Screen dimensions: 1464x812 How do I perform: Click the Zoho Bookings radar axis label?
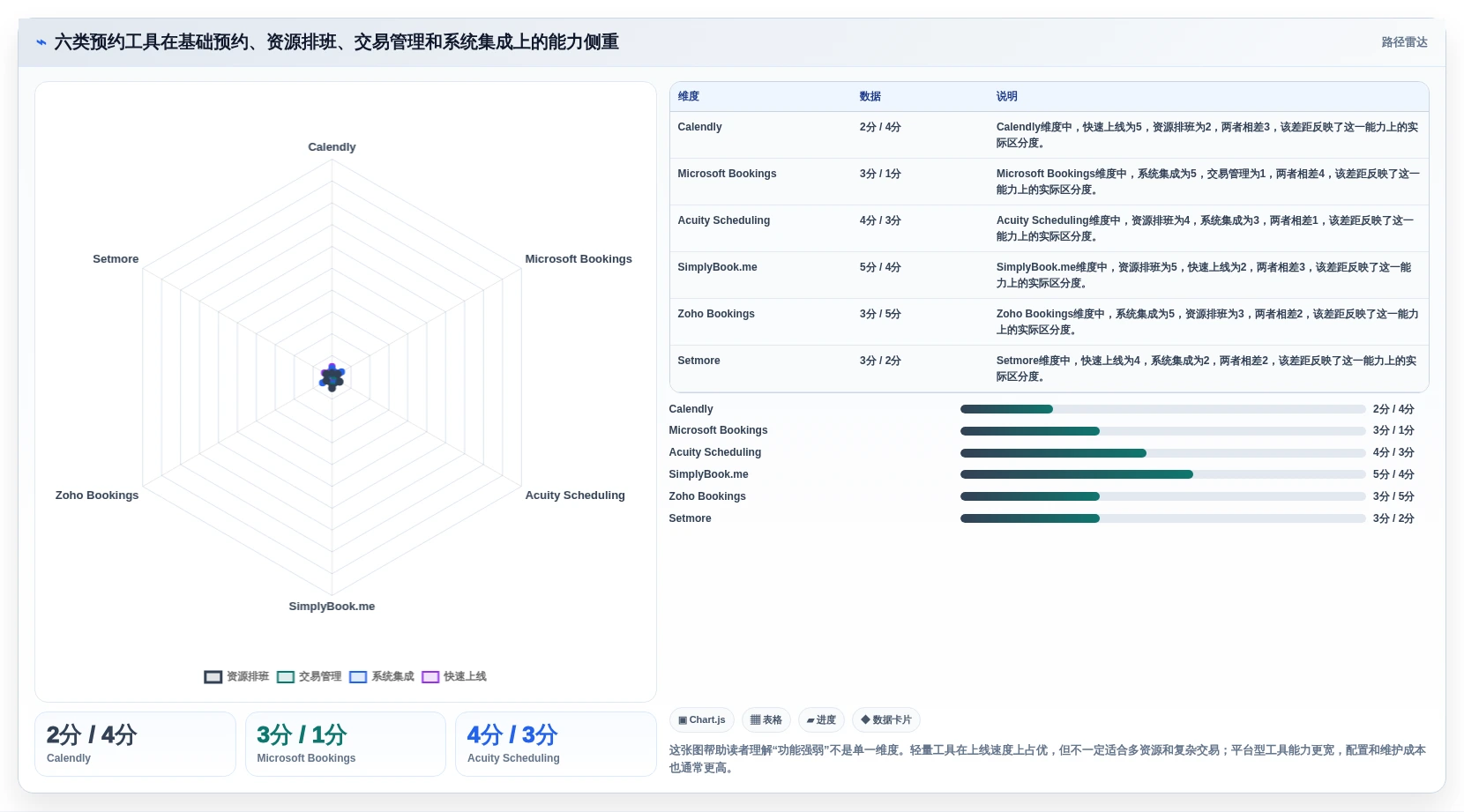click(x=97, y=495)
